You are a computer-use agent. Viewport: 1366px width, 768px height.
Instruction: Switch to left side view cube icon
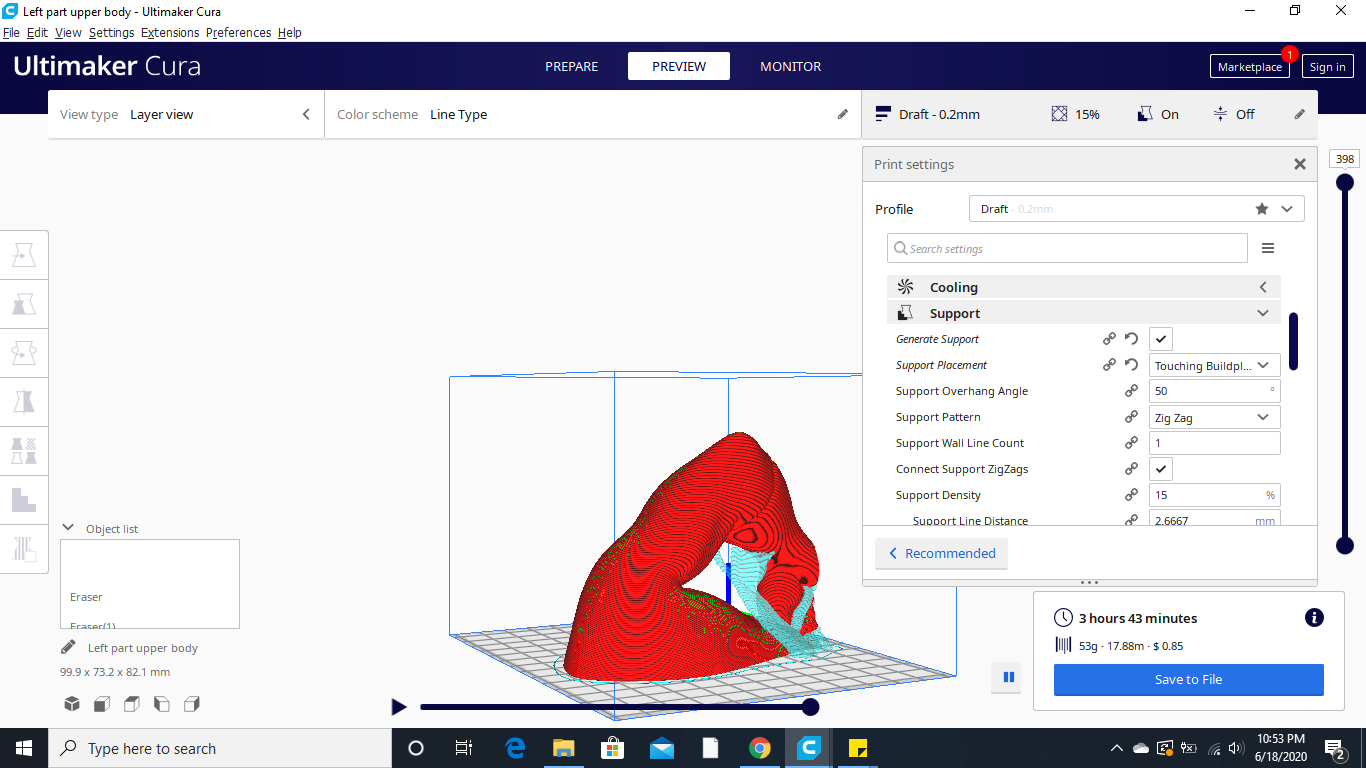(162, 704)
